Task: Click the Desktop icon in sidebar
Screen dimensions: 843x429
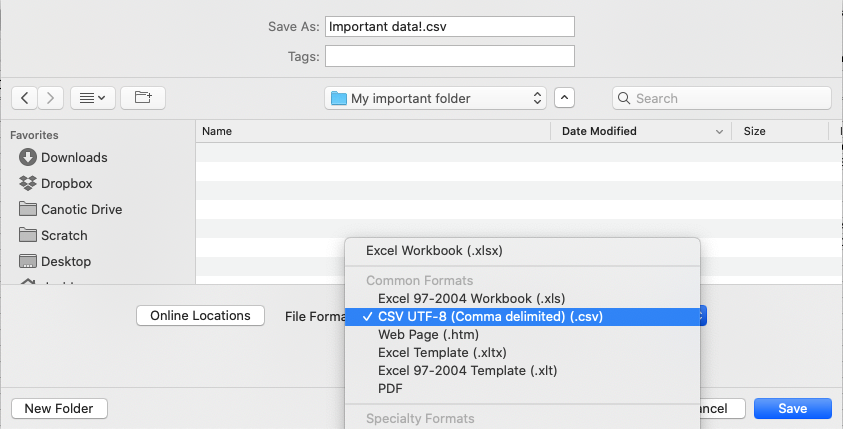Action: coord(27,261)
